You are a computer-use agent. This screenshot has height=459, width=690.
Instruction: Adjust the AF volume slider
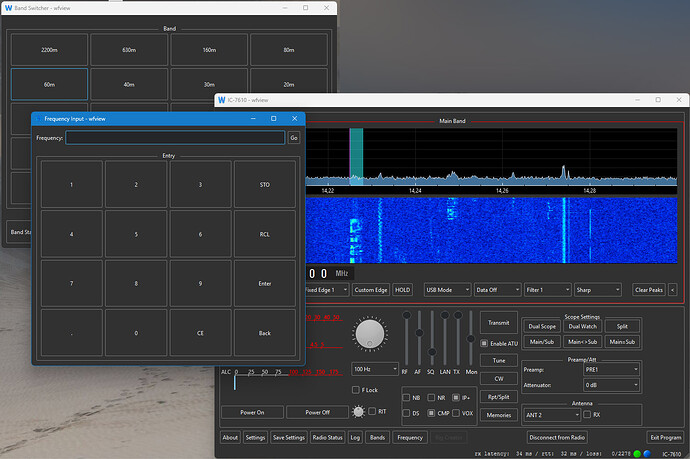point(419,338)
